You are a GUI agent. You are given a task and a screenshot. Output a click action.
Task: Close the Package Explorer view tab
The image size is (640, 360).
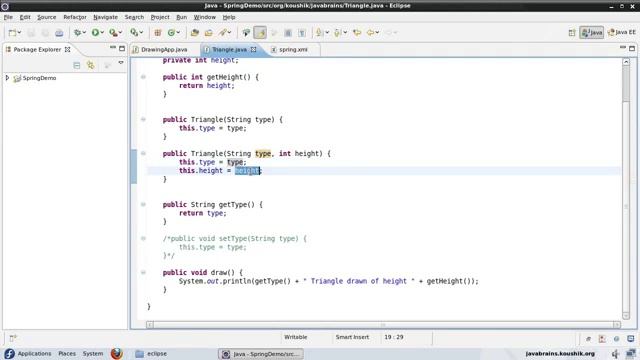(67, 49)
